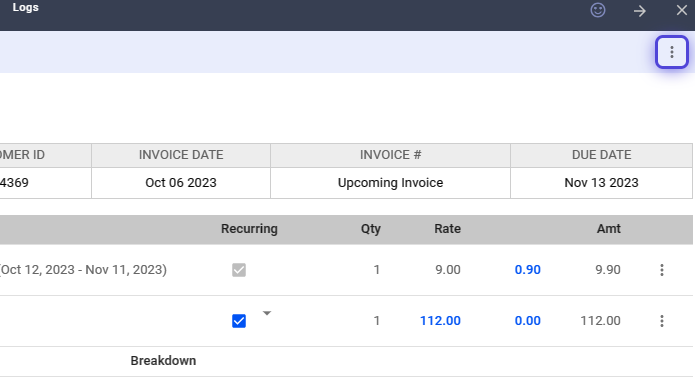Toggle the greyed recurring checkbox on 9.00 row
Screen dimensions: 695x377
[239, 270]
